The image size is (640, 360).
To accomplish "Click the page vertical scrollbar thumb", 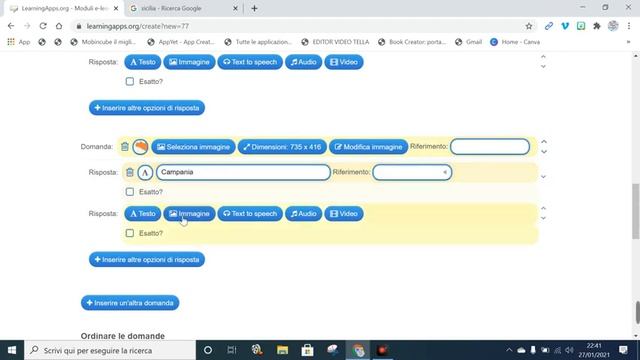I will 636,211.
